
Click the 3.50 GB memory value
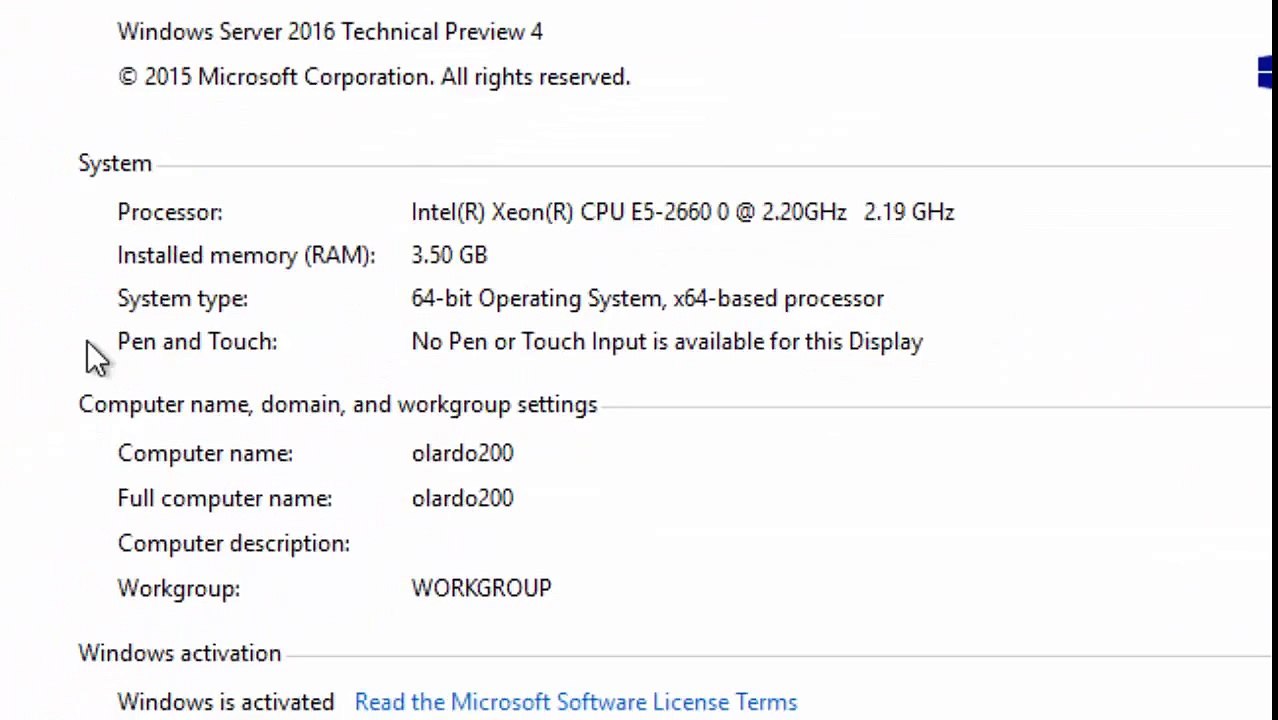[449, 255]
